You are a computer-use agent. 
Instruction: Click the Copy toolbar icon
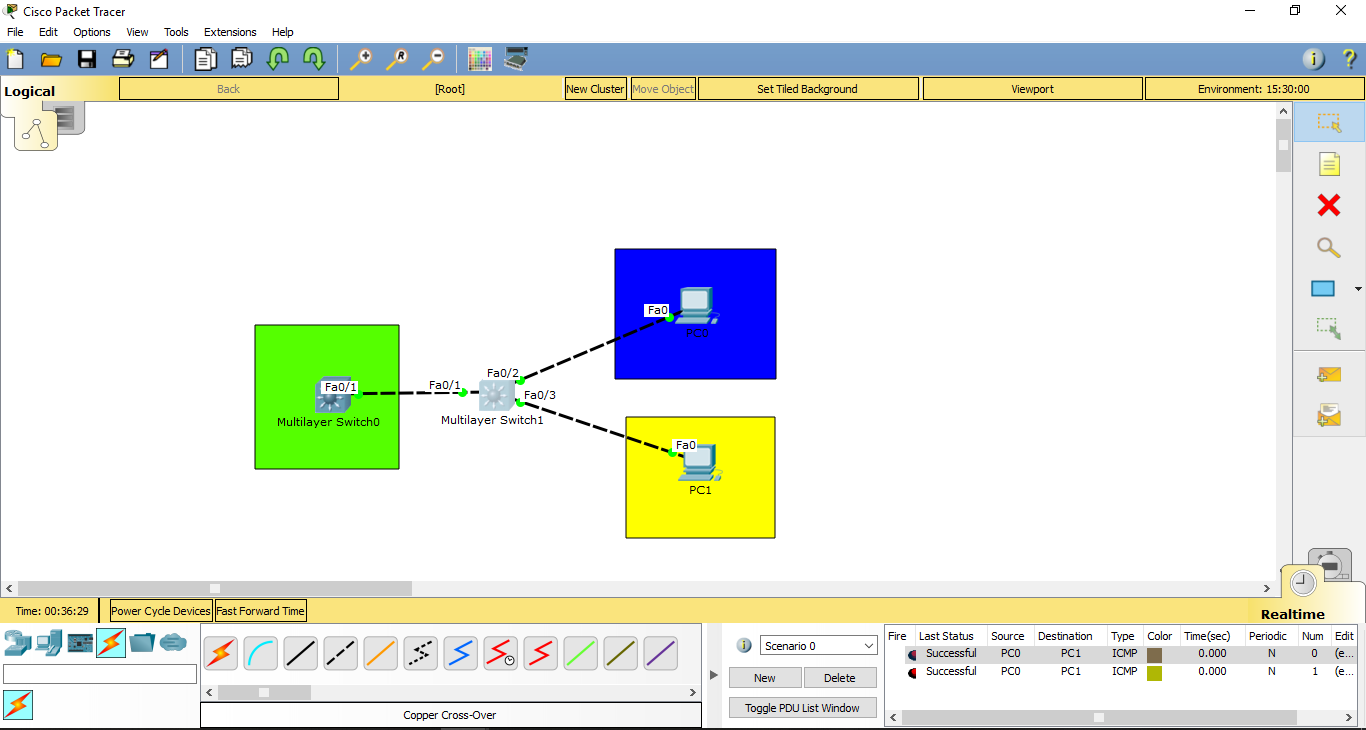205,59
